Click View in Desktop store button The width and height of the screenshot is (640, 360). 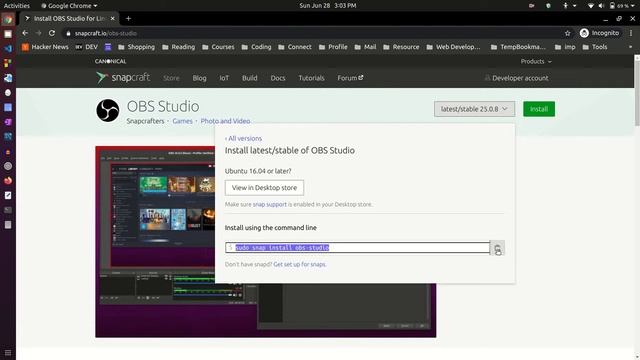click(x=264, y=188)
